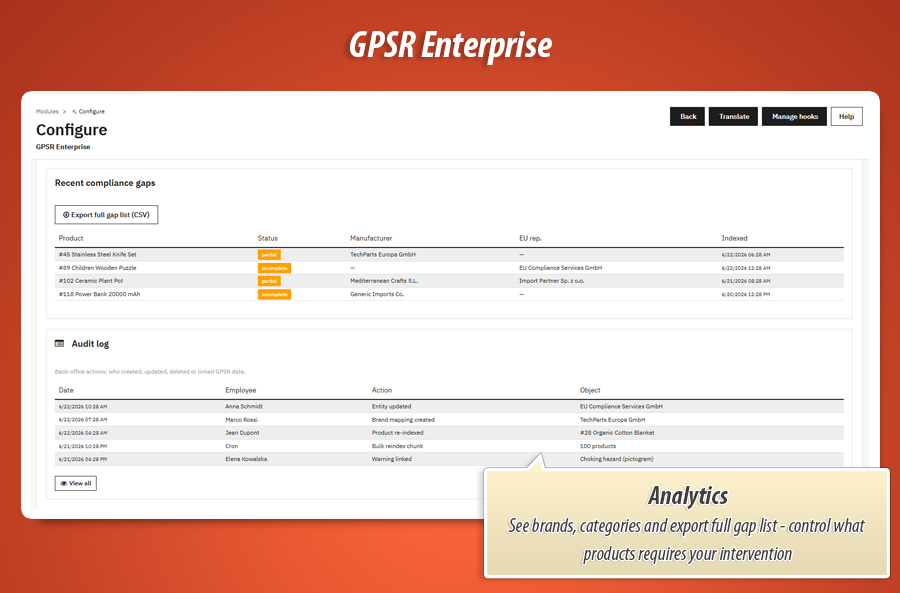900x593 pixels.
Task: Click the Object column header
Action: 590,390
